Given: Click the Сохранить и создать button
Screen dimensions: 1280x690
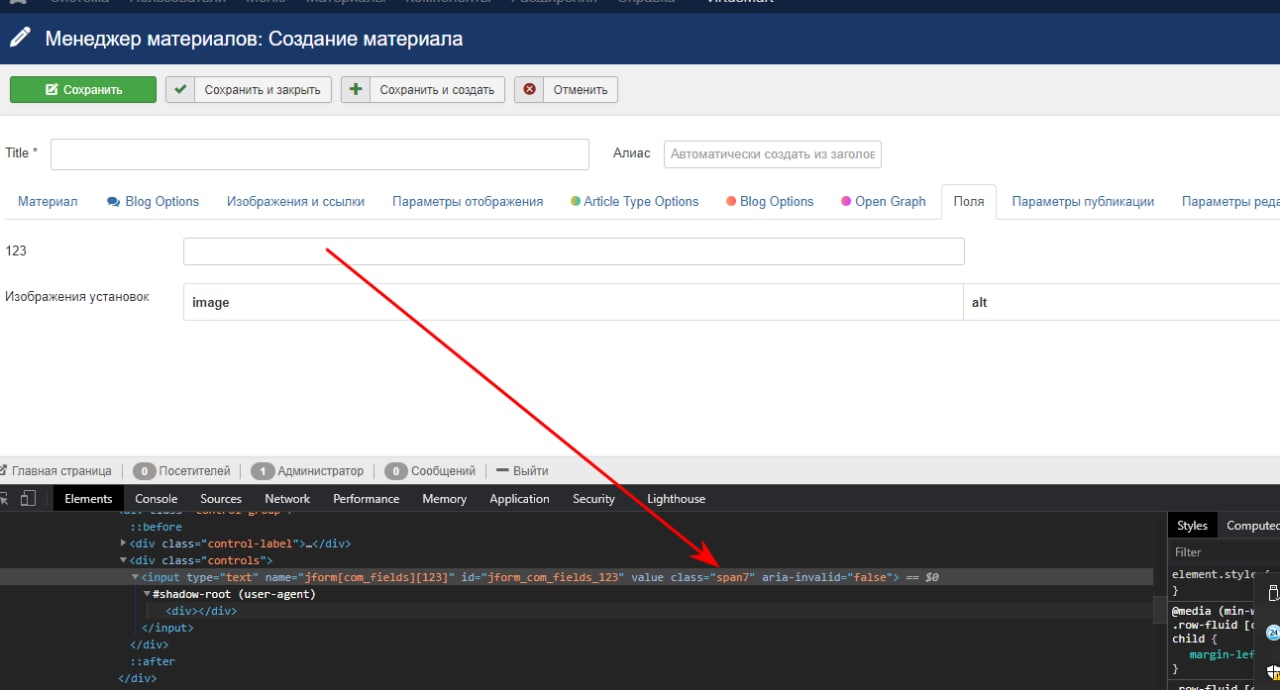Looking at the screenshot, I should tap(423, 89).
